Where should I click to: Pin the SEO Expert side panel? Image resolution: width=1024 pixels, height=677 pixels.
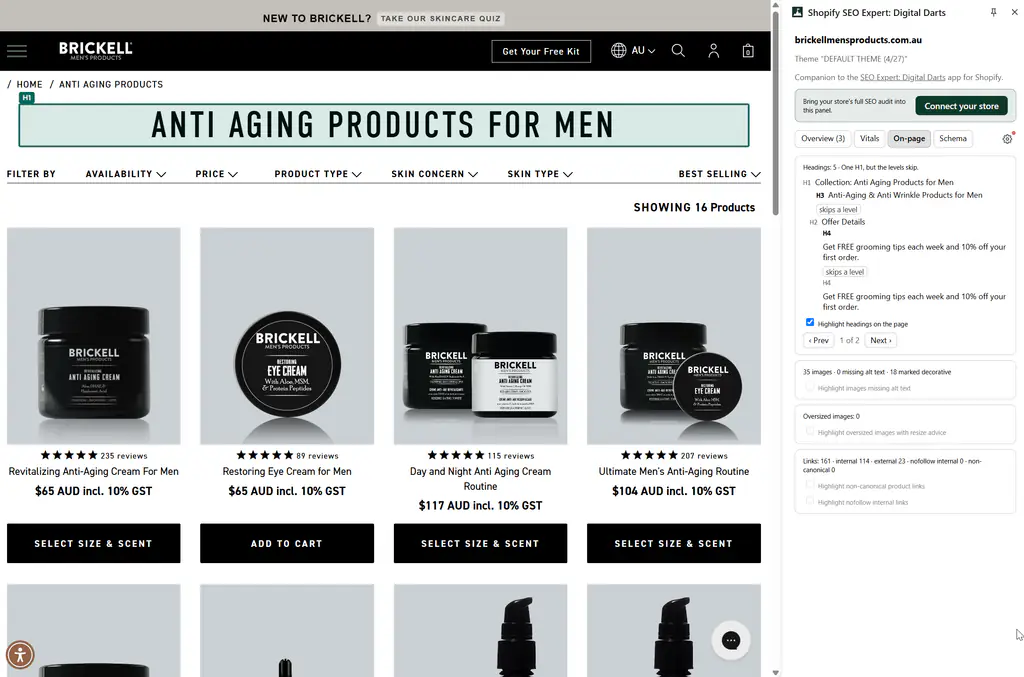click(x=993, y=12)
